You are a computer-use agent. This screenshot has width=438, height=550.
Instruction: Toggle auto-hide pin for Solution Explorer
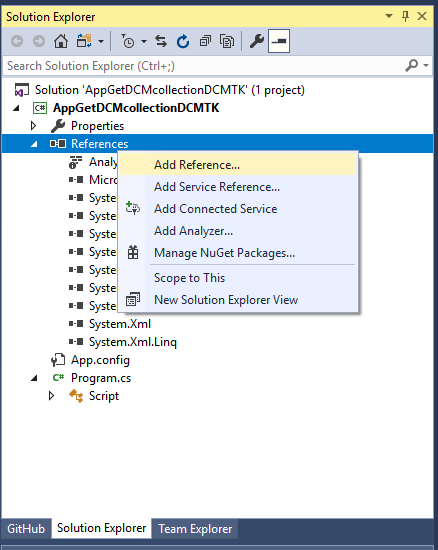405,16
